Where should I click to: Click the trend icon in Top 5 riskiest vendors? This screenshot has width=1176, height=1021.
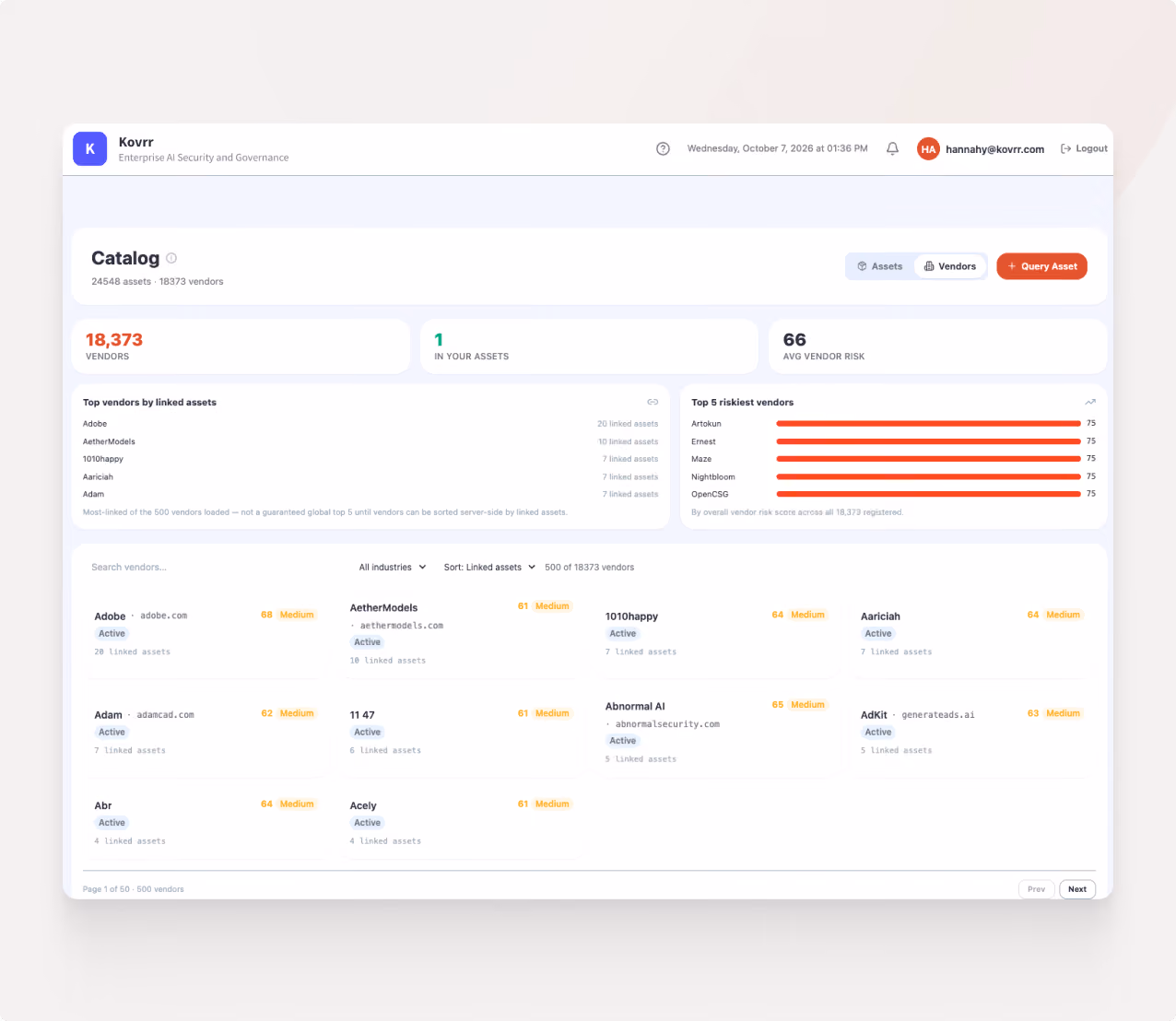pos(1090,402)
